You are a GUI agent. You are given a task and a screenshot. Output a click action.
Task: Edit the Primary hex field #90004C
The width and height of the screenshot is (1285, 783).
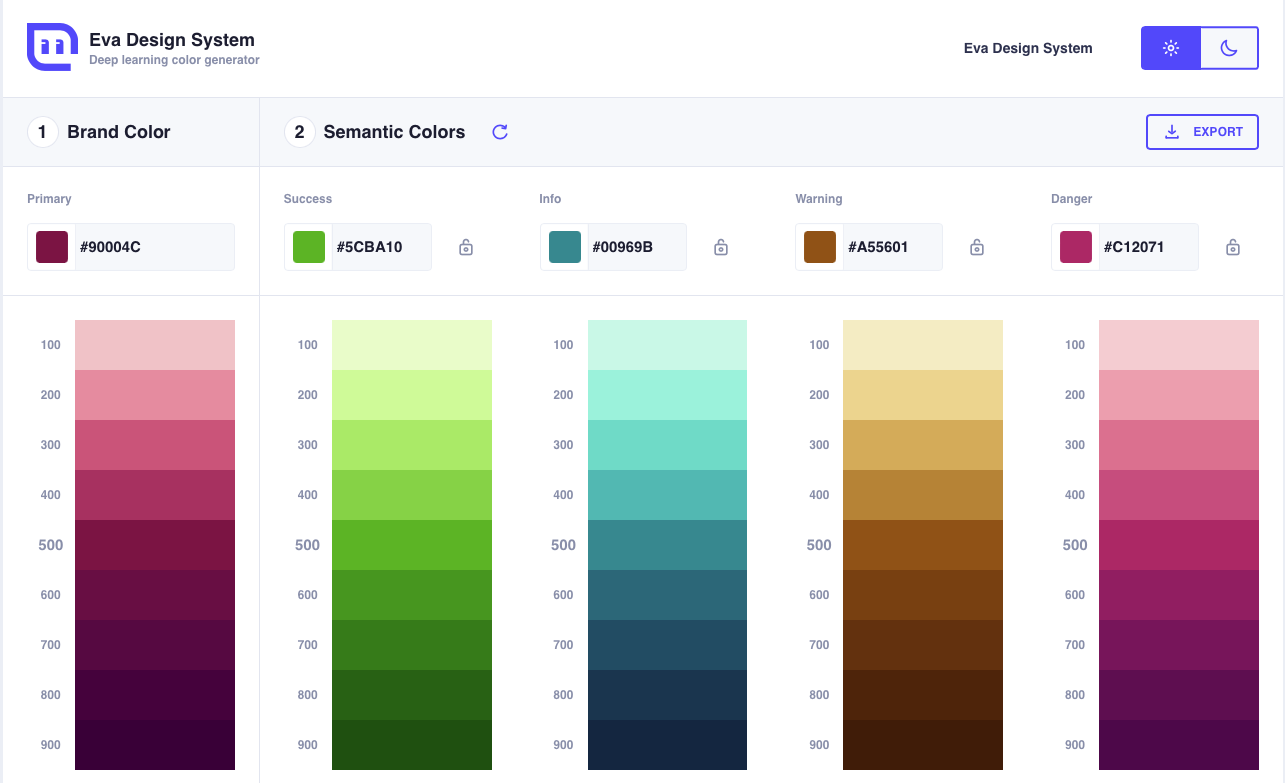155,247
